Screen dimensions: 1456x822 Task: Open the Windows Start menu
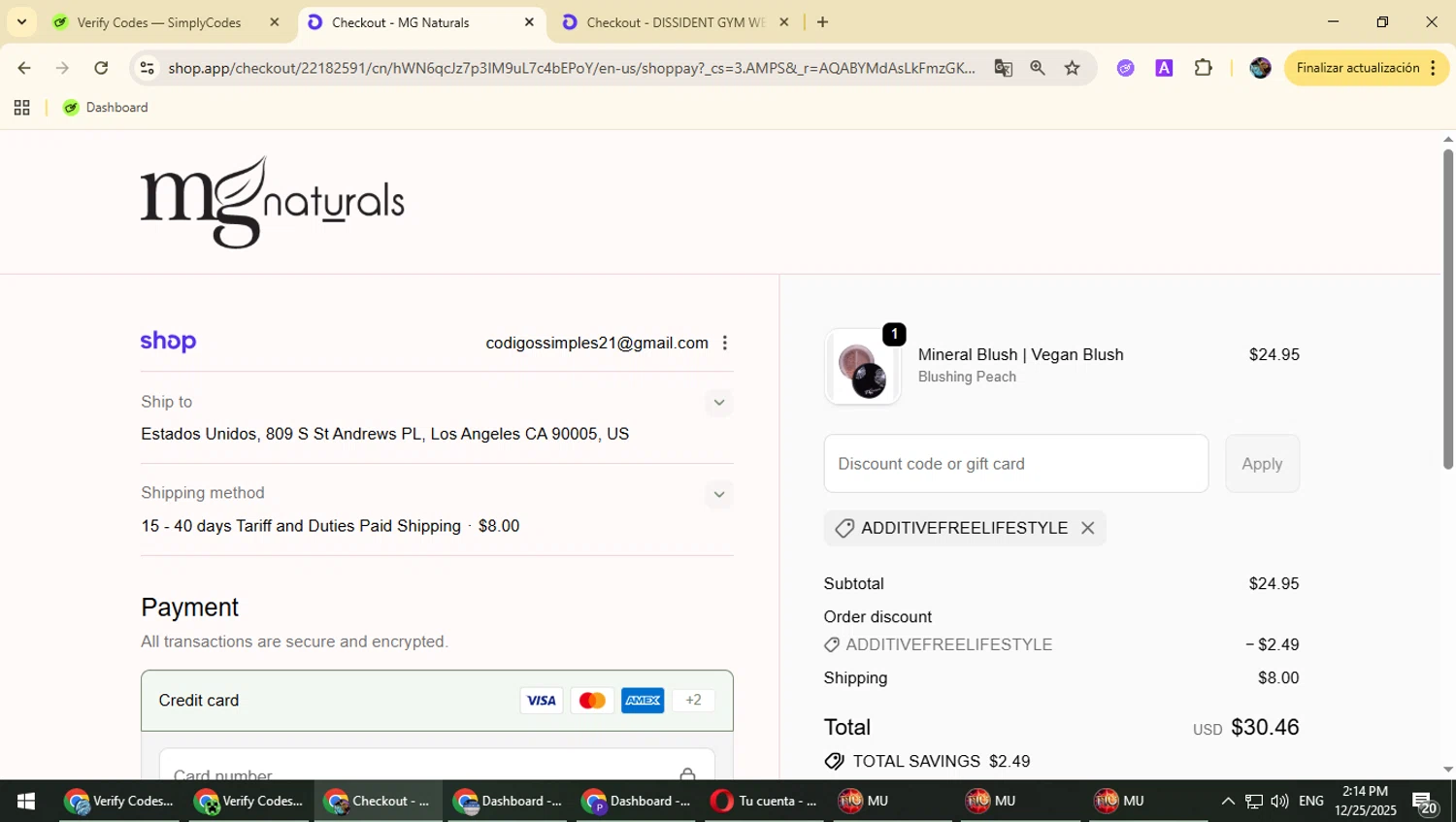click(26, 802)
